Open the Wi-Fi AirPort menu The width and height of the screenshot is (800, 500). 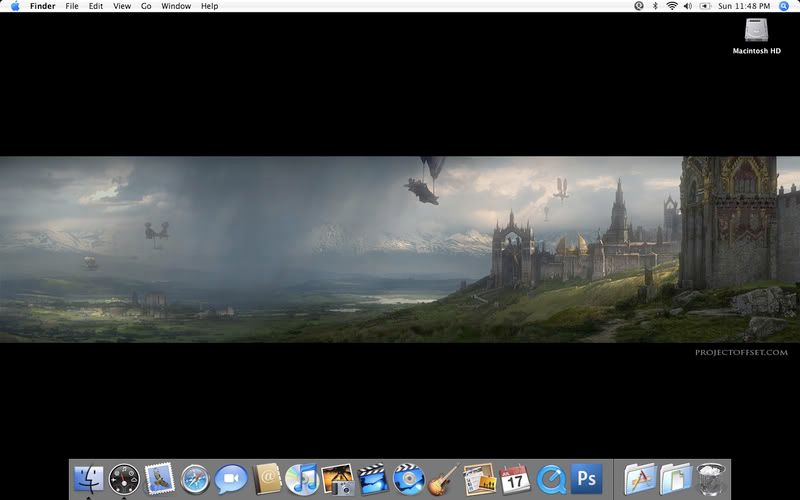[672, 6]
